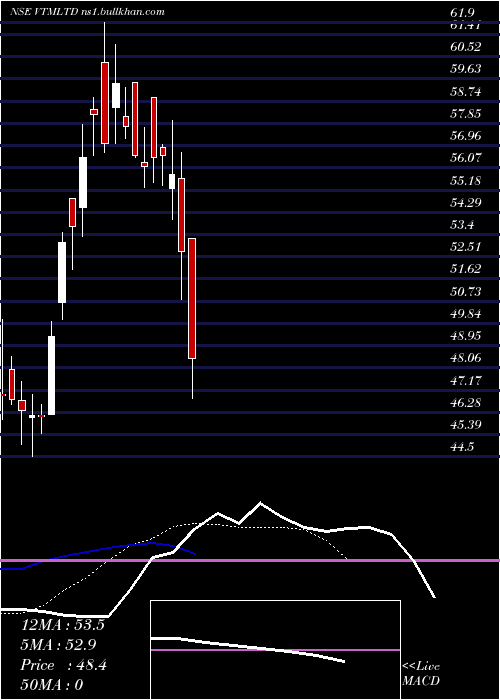Click the NSE VTMLTD chart title
500x700 pixels.
pyautogui.click(x=87, y=12)
